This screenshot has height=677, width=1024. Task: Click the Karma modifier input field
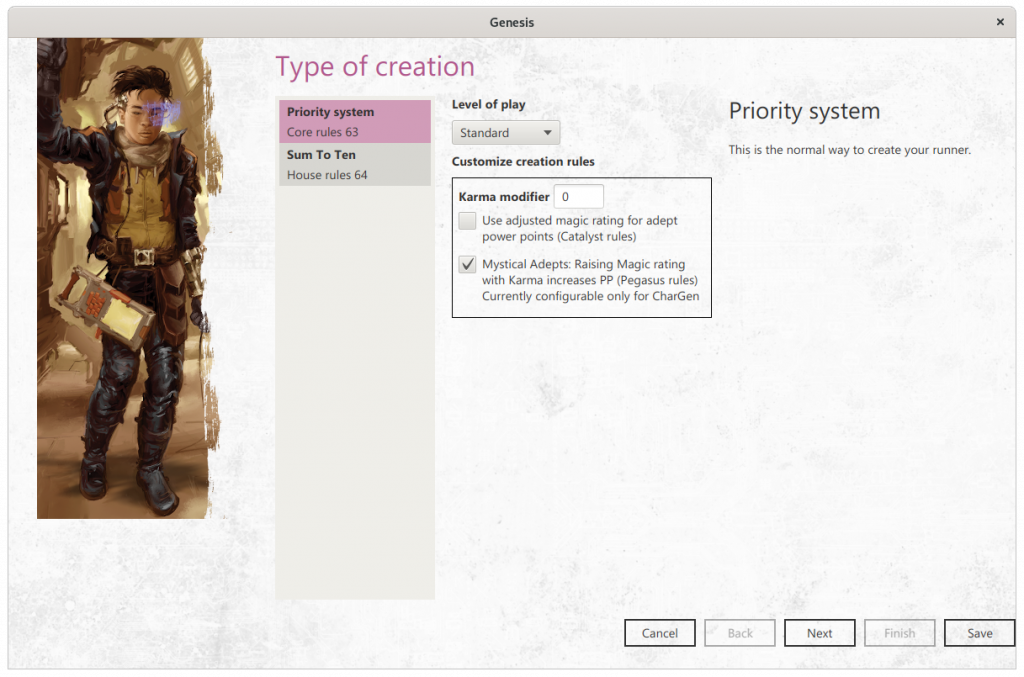[578, 197]
